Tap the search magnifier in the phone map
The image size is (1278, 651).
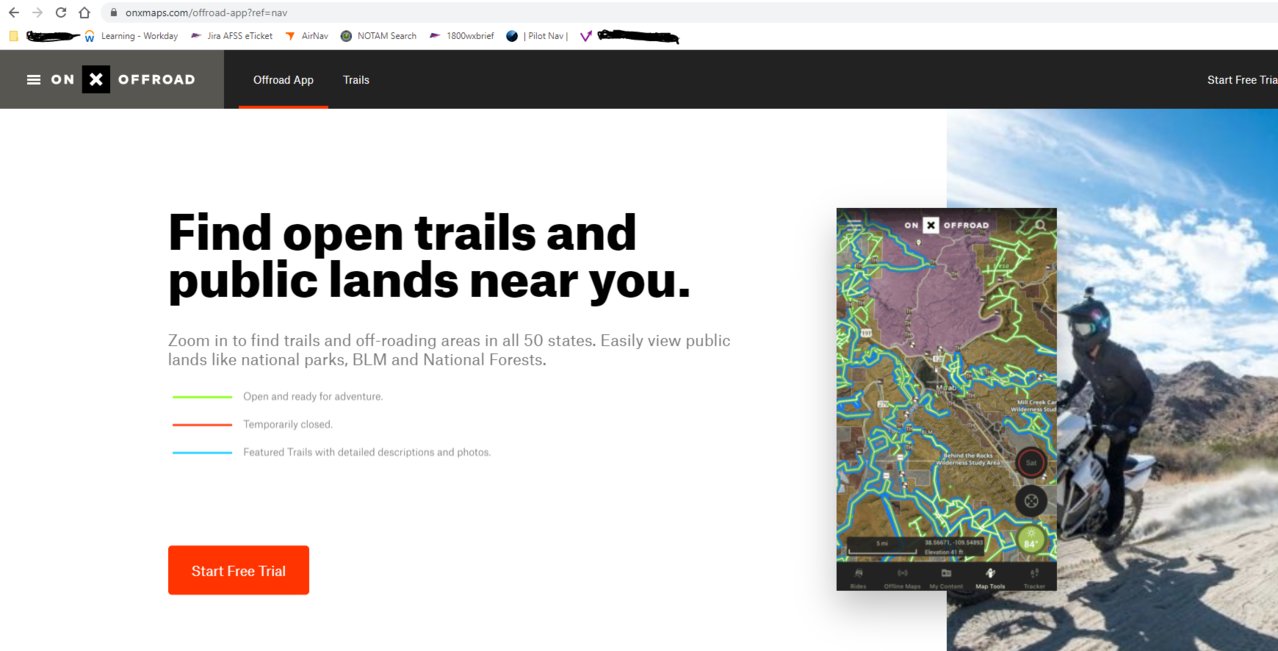pos(1041,226)
